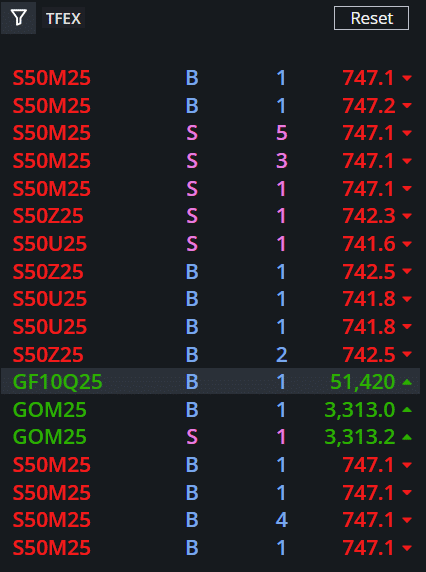
Task: Select the highlighted GF10Q25 ticker row
Action: 210,382
